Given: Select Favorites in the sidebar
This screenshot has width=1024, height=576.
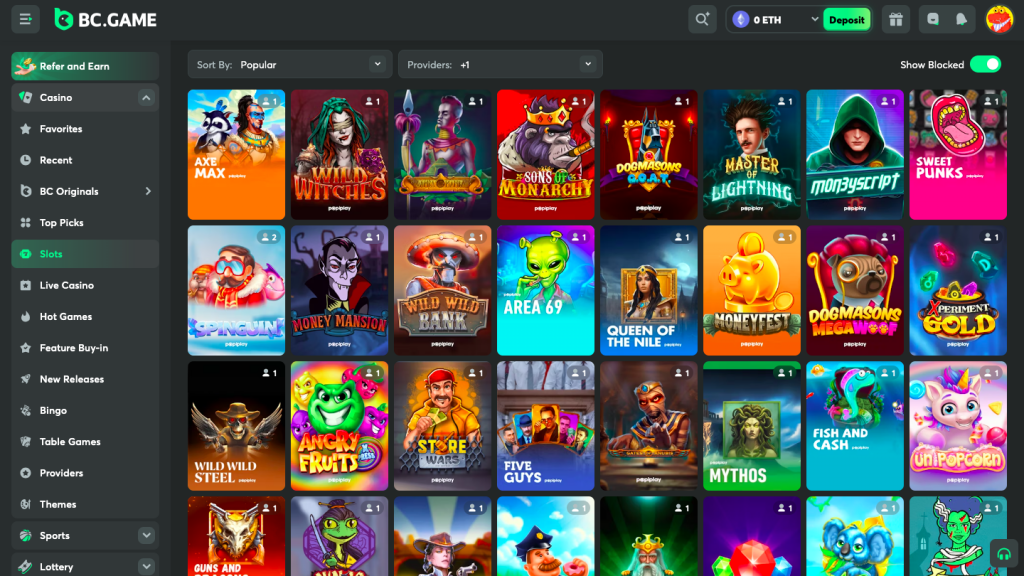Looking at the screenshot, I should click(x=85, y=129).
